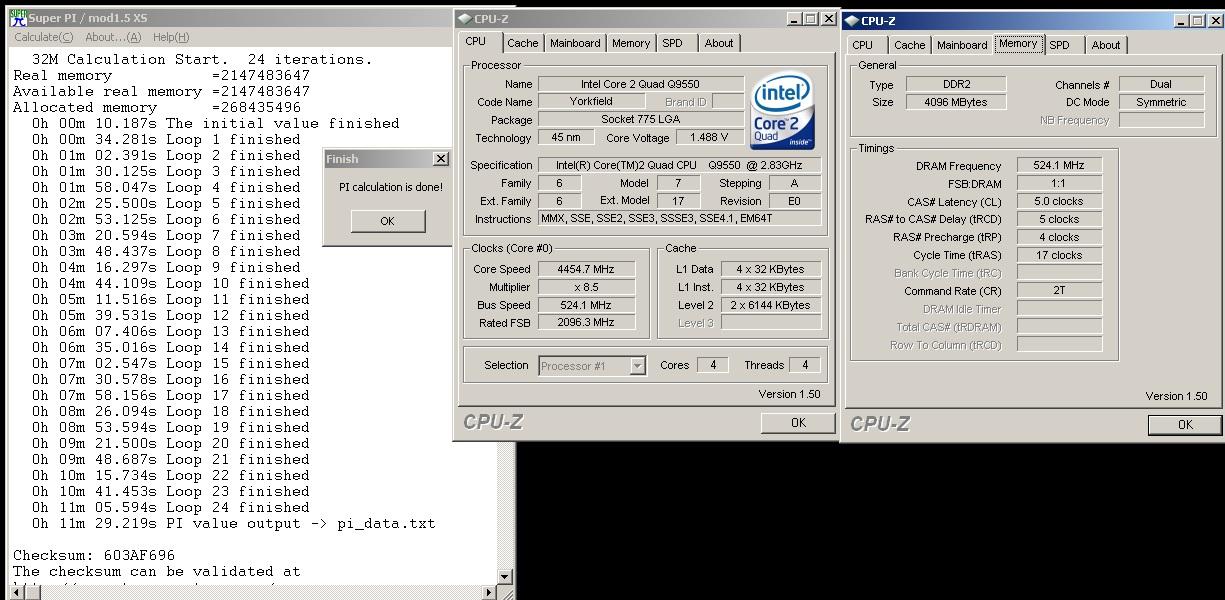The height and width of the screenshot is (600, 1225).
Task: Open About tab in processor CPU-Z window
Action: 719,43
